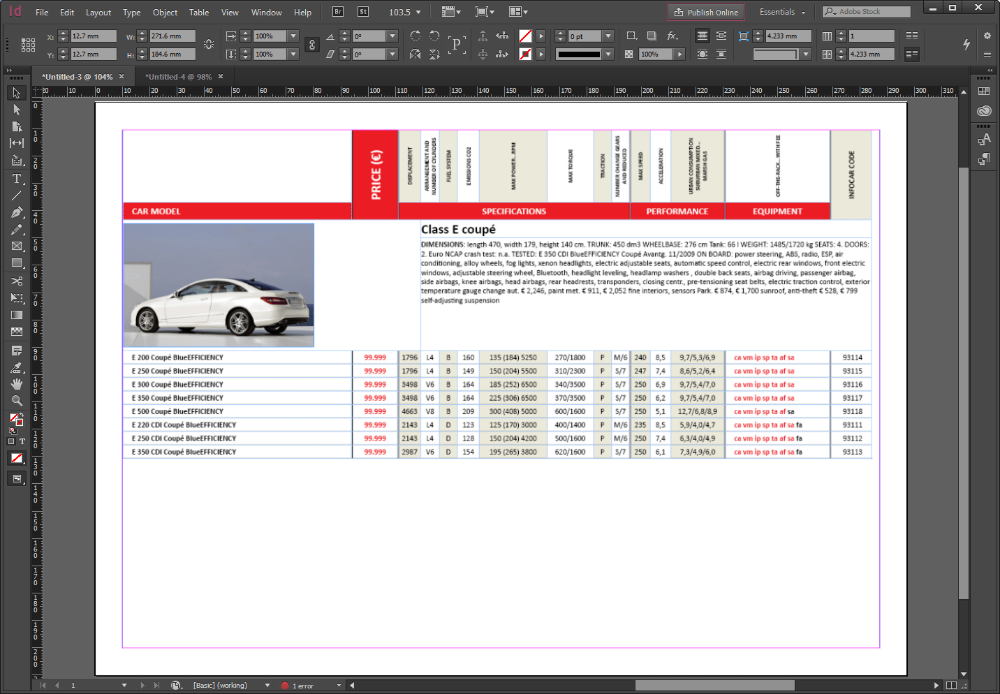Image resolution: width=1000 pixels, height=694 pixels.
Task: Click the Publish Online button
Action: coord(706,12)
